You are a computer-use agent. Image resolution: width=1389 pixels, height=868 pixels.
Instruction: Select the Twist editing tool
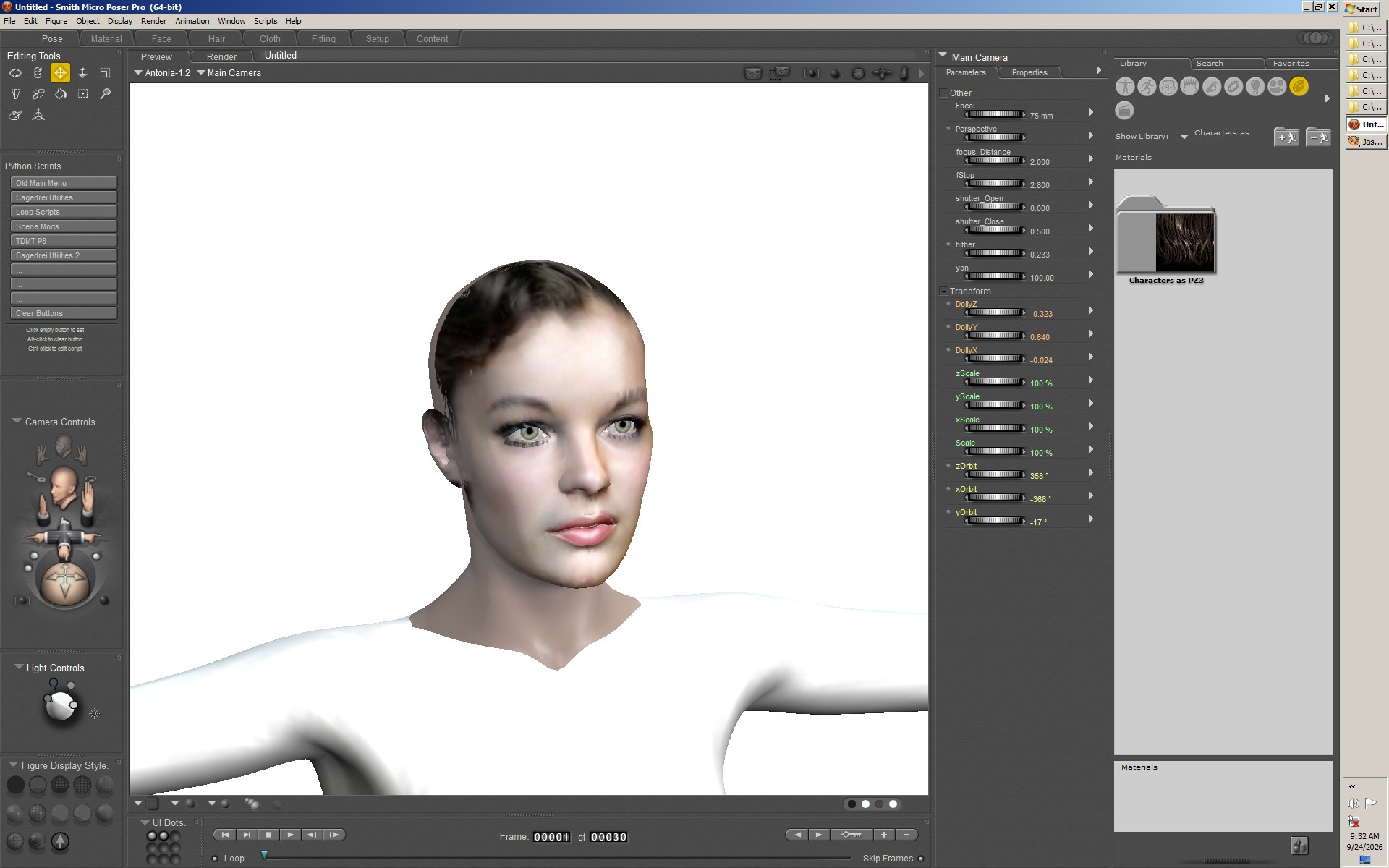coord(38,73)
